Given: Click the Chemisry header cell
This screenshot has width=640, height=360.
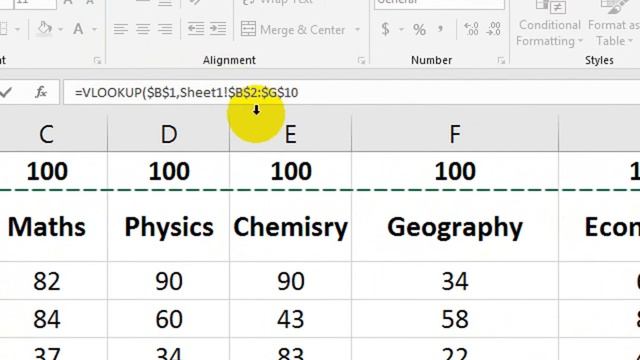Looking at the screenshot, I should pos(290,227).
